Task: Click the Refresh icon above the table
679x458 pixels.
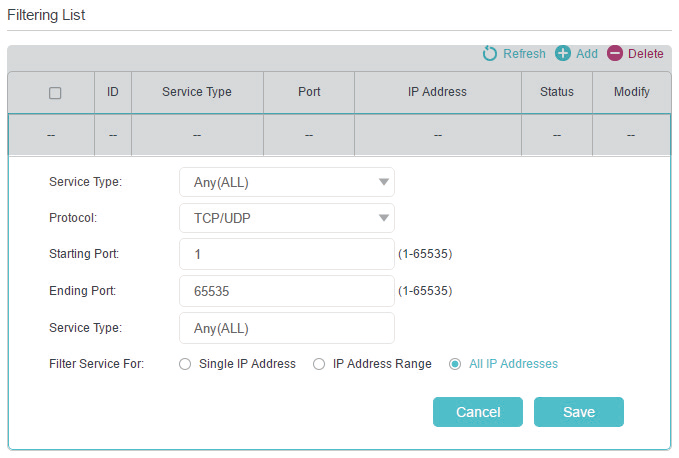Action: pos(490,54)
